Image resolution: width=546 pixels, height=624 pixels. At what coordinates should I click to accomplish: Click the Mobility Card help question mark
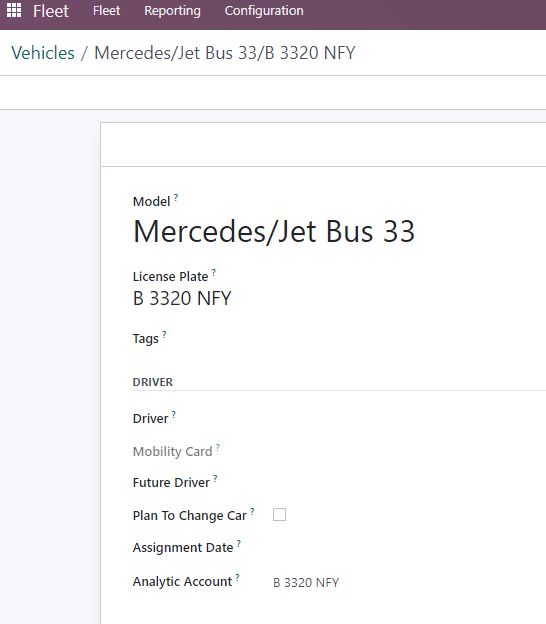(218, 447)
